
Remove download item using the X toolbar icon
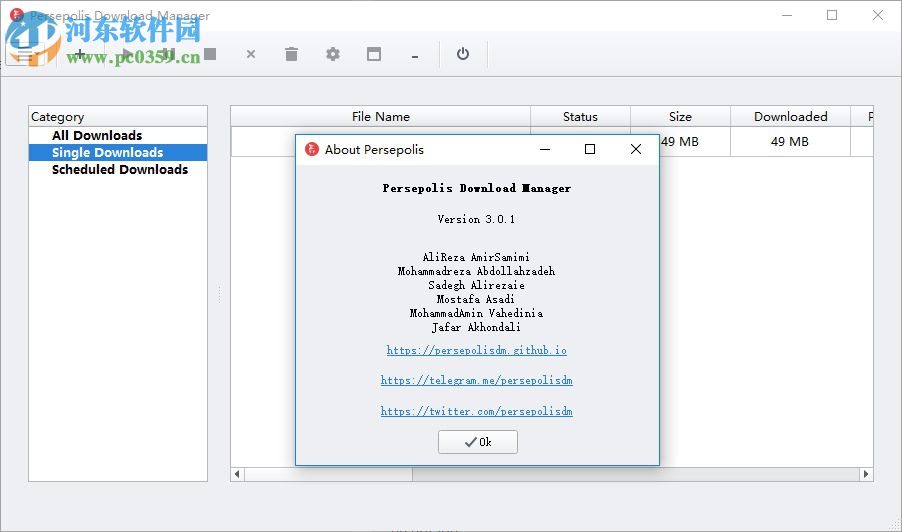pos(251,54)
